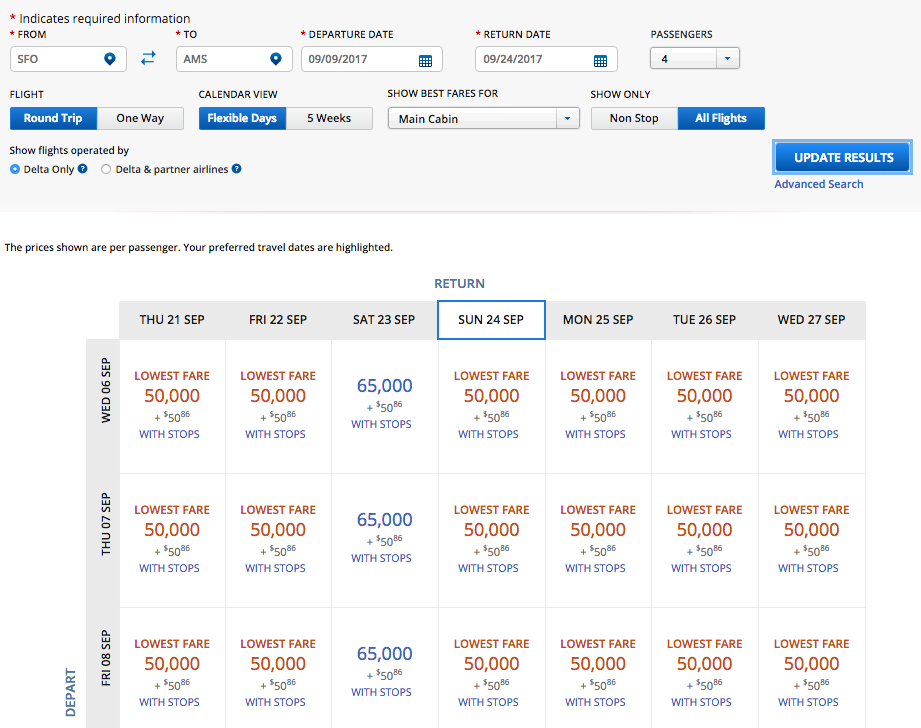Switch calendar view to 5 Weeks
This screenshot has width=921, height=728.
[328, 118]
